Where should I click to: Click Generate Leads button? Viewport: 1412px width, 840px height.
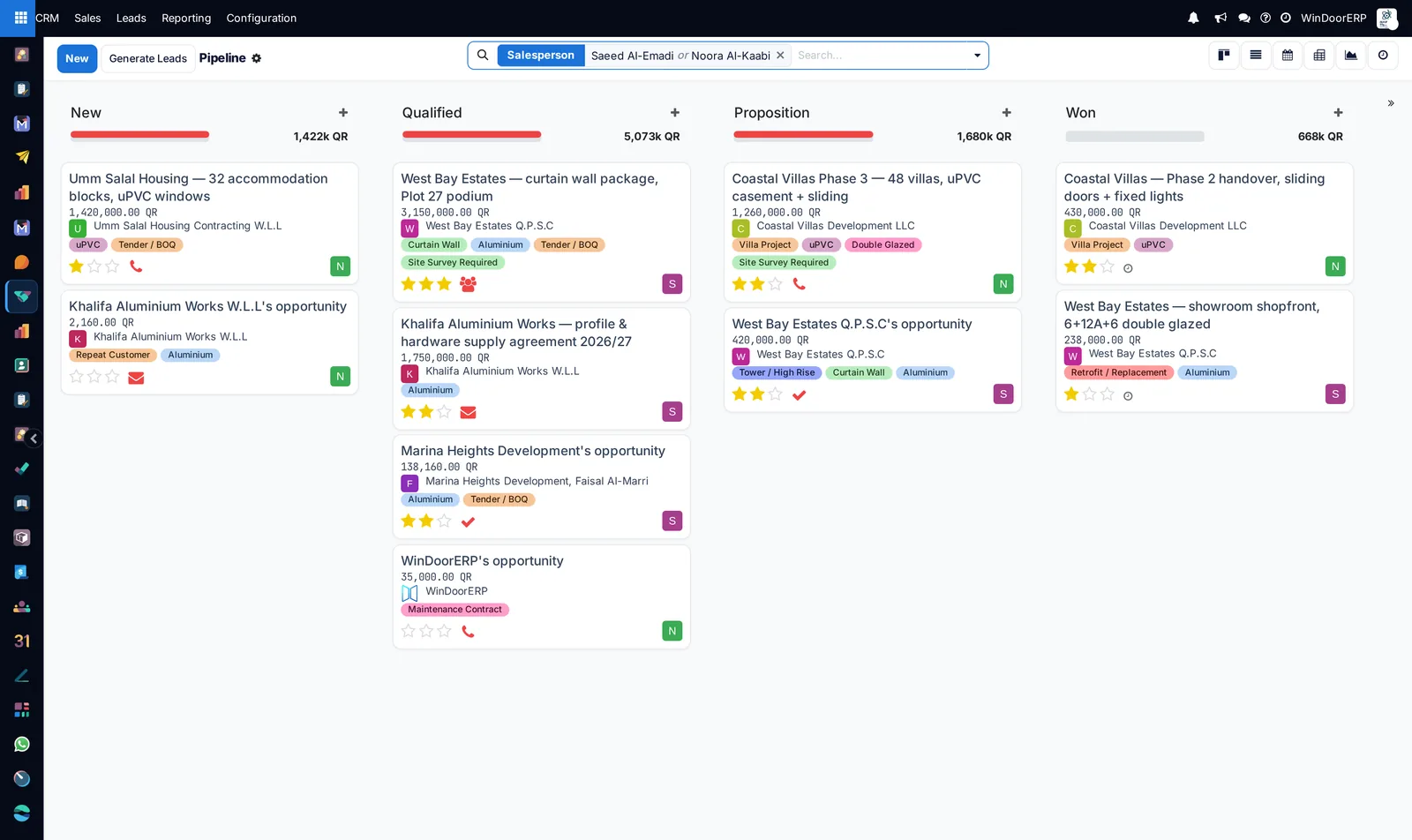(148, 58)
